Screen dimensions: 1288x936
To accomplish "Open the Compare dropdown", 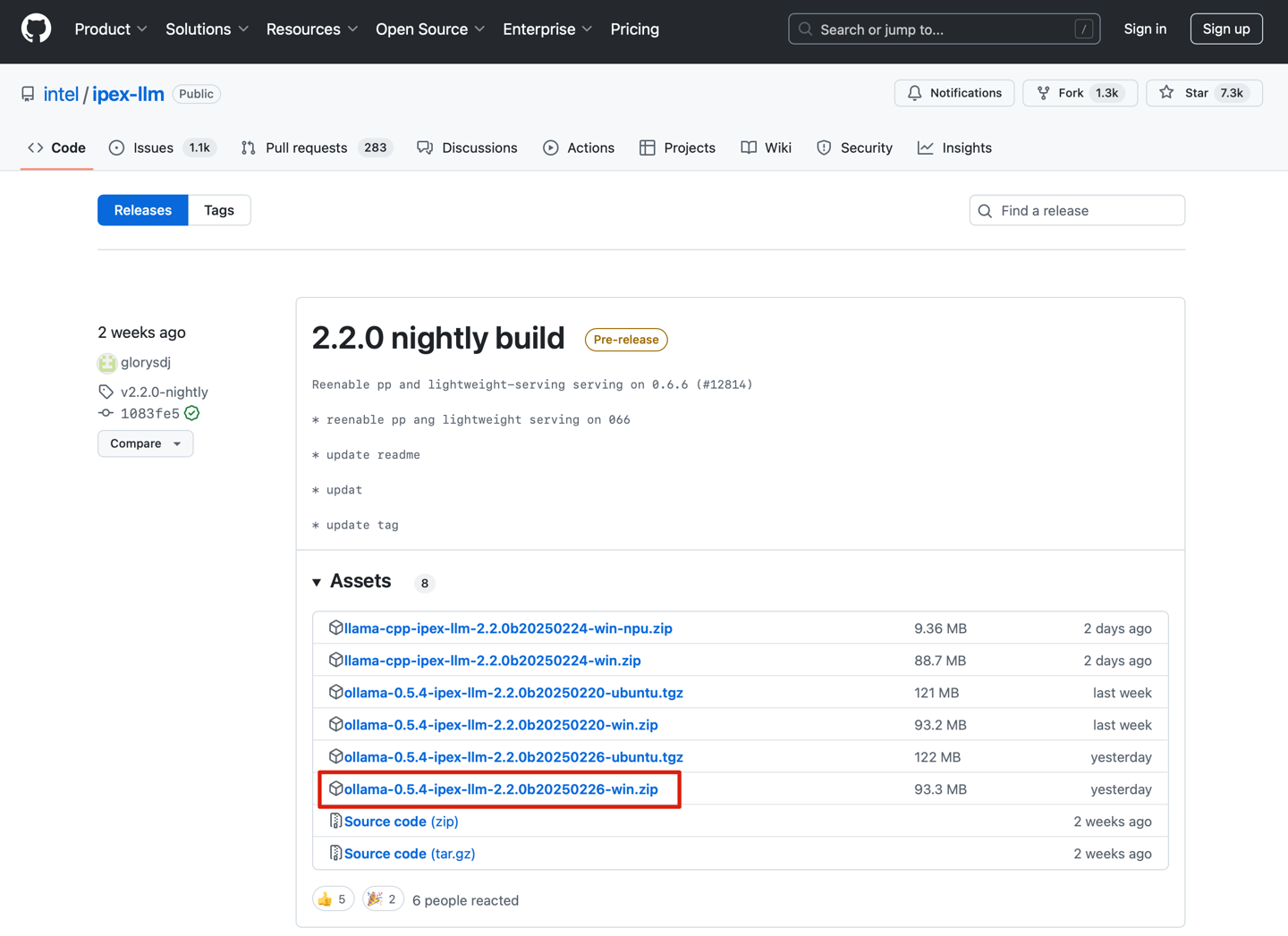I will click(145, 443).
